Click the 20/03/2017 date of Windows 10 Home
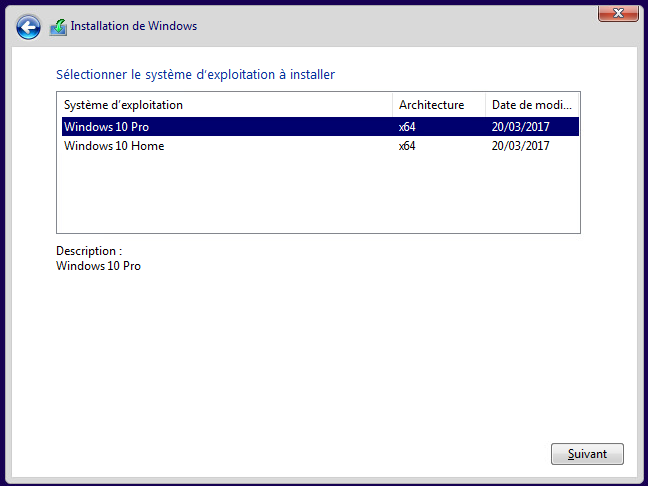The image size is (648, 486). coord(520,146)
